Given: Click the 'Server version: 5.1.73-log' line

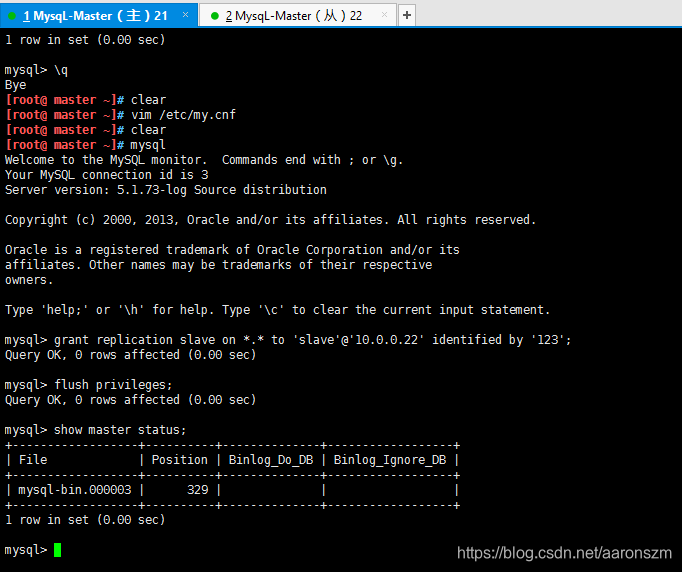Looking at the screenshot, I should [166, 190].
